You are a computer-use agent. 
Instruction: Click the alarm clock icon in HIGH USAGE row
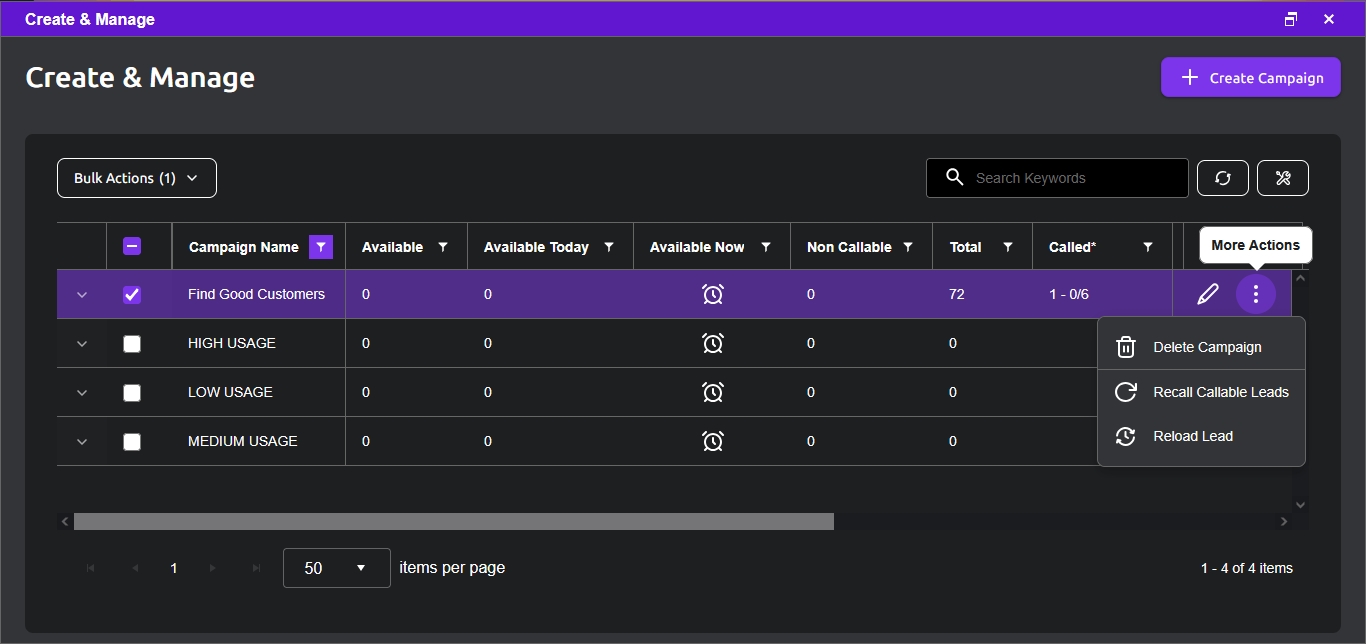pos(713,343)
